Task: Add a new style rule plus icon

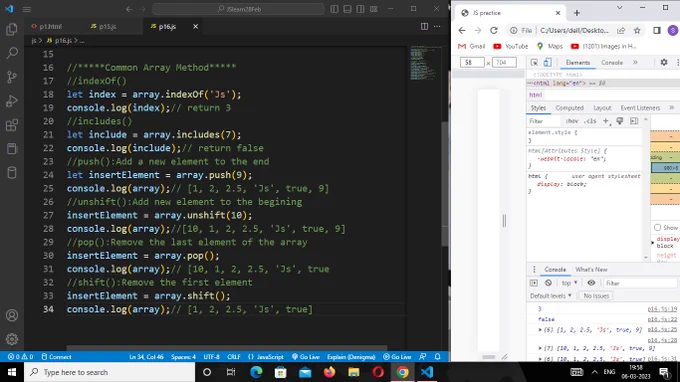Action: click(606, 121)
